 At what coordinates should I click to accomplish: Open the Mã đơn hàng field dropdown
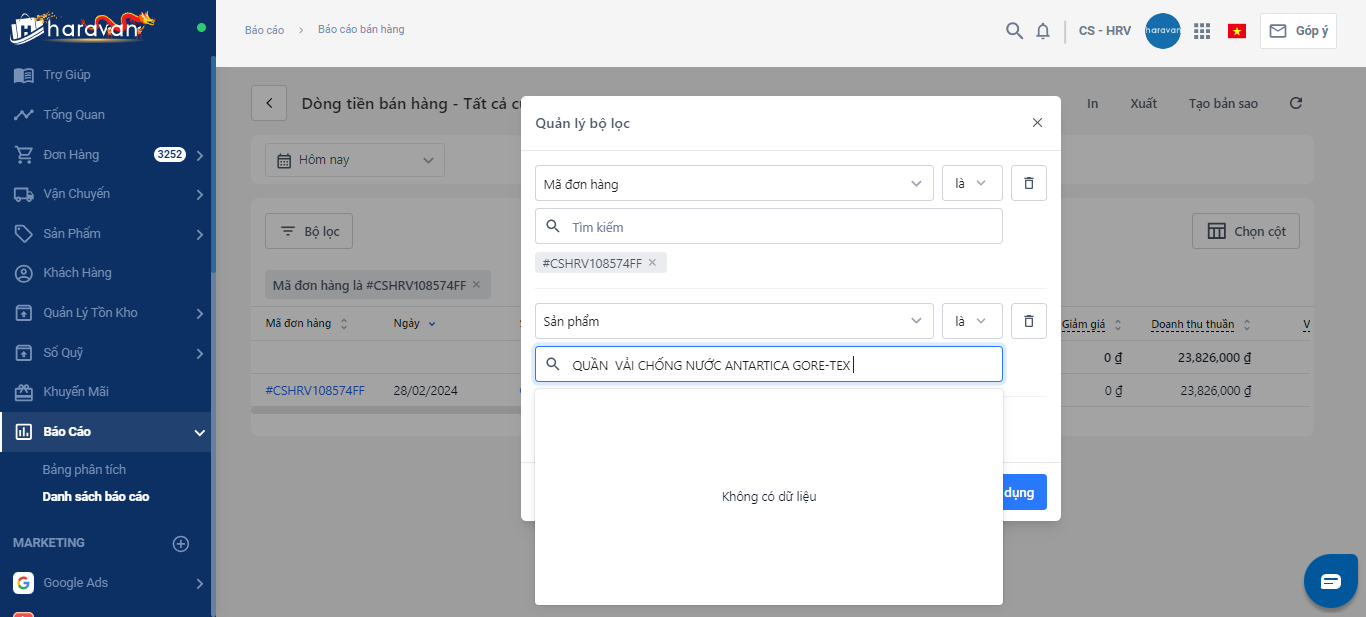(x=734, y=184)
